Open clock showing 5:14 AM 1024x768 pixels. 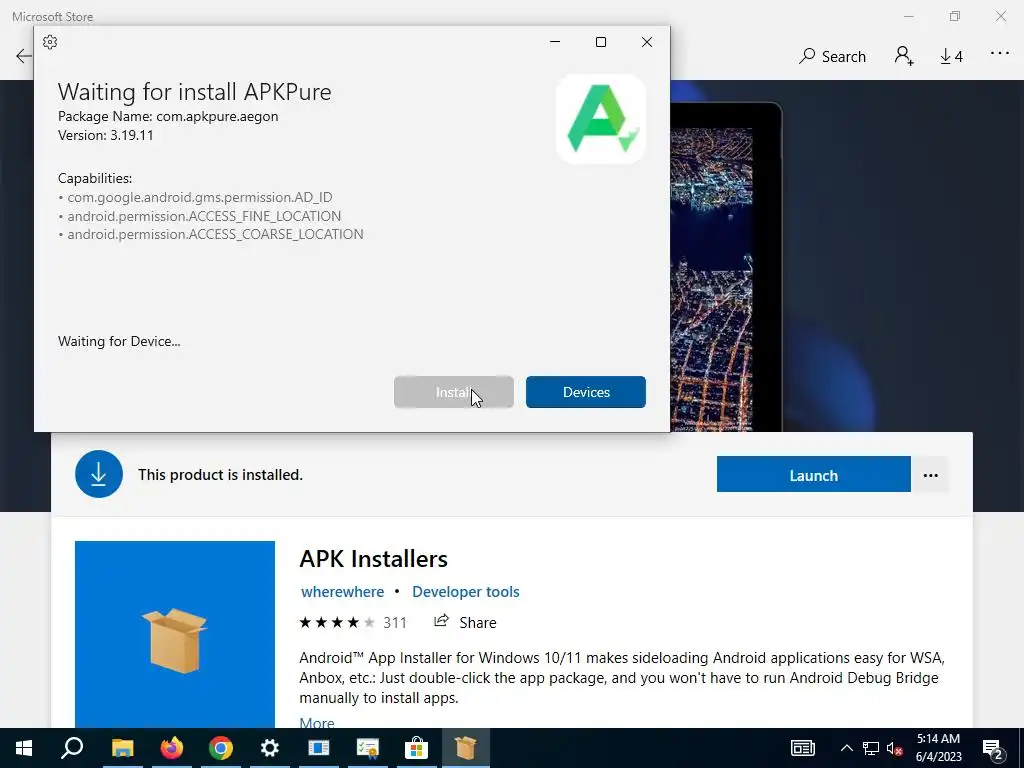click(x=938, y=748)
